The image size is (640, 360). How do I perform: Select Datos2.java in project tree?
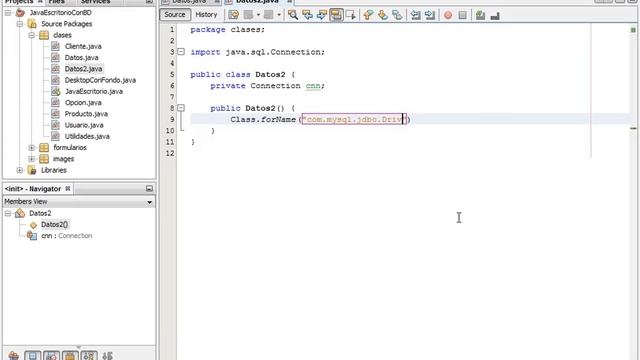coord(83,69)
